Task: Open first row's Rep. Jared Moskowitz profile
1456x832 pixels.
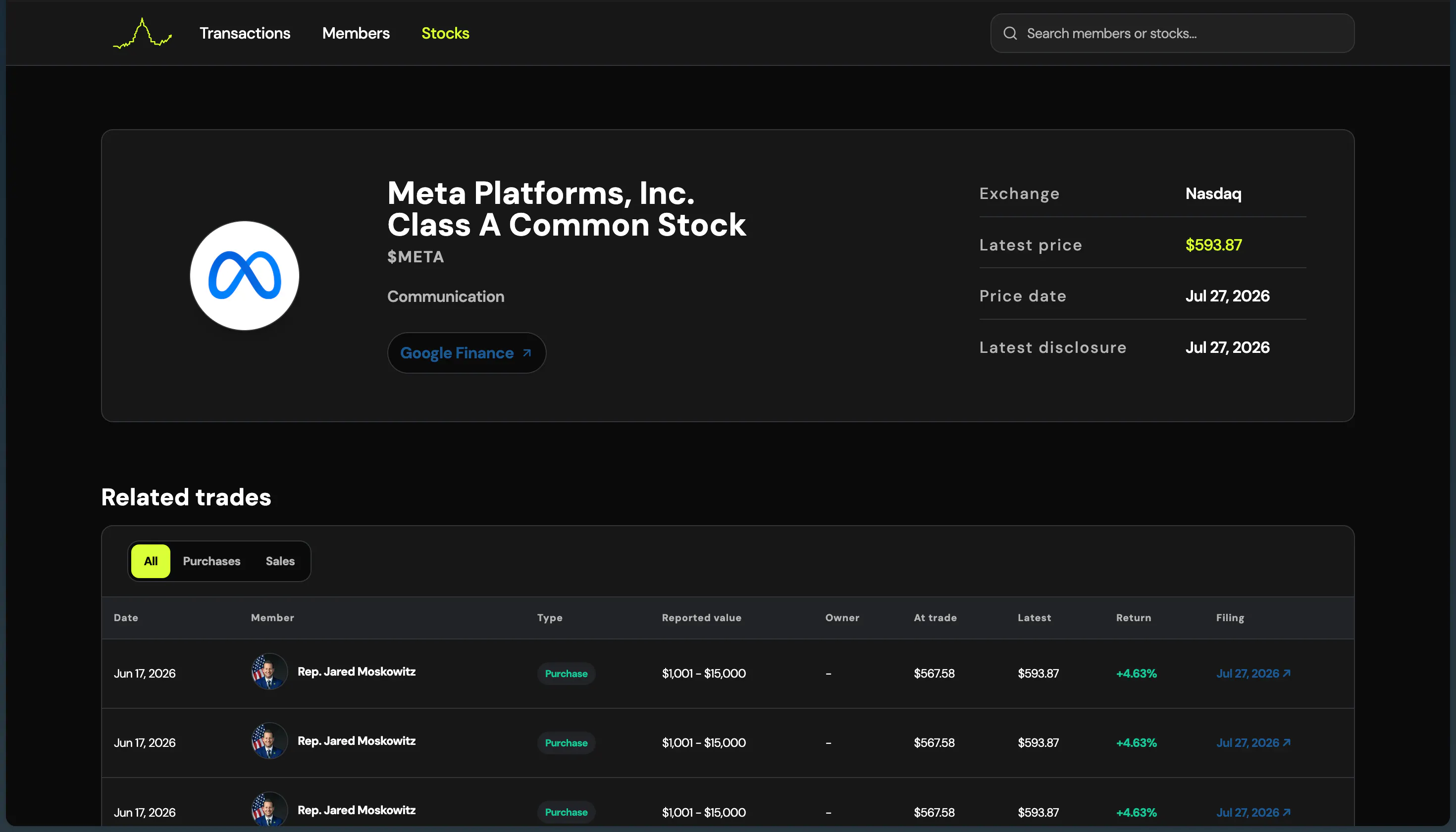Action: 356,672
